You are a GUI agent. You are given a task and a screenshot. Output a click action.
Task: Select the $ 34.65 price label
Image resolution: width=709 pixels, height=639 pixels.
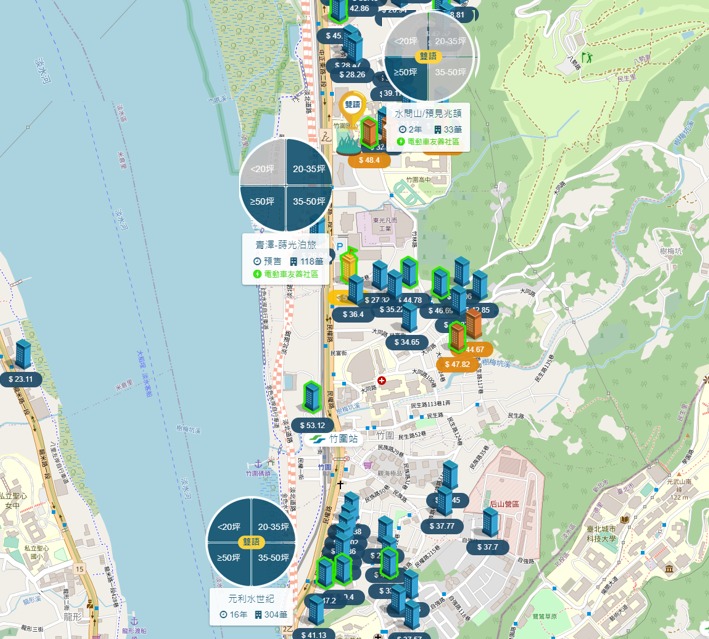pyautogui.click(x=406, y=342)
